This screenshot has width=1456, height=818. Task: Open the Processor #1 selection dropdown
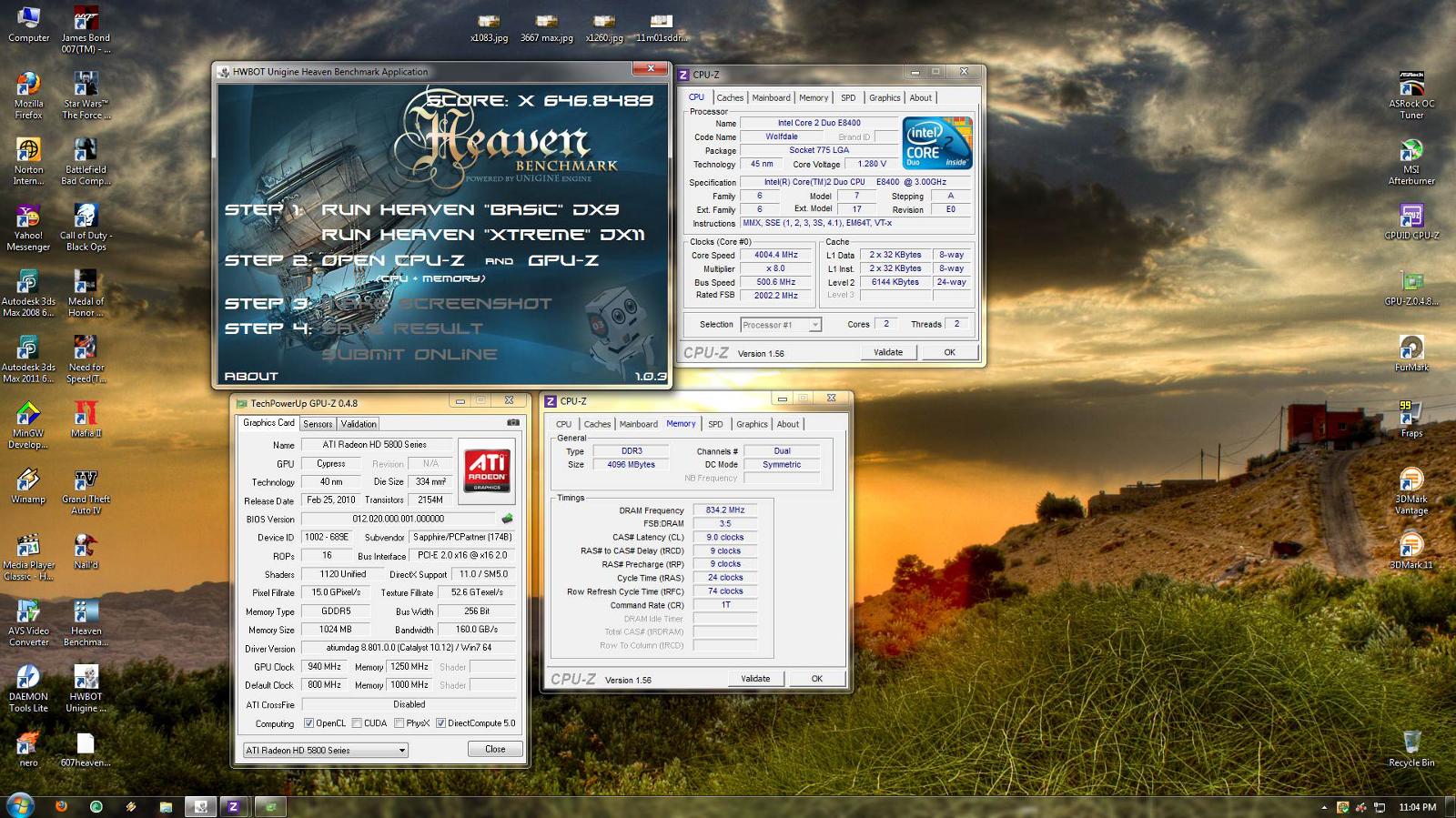[781, 325]
